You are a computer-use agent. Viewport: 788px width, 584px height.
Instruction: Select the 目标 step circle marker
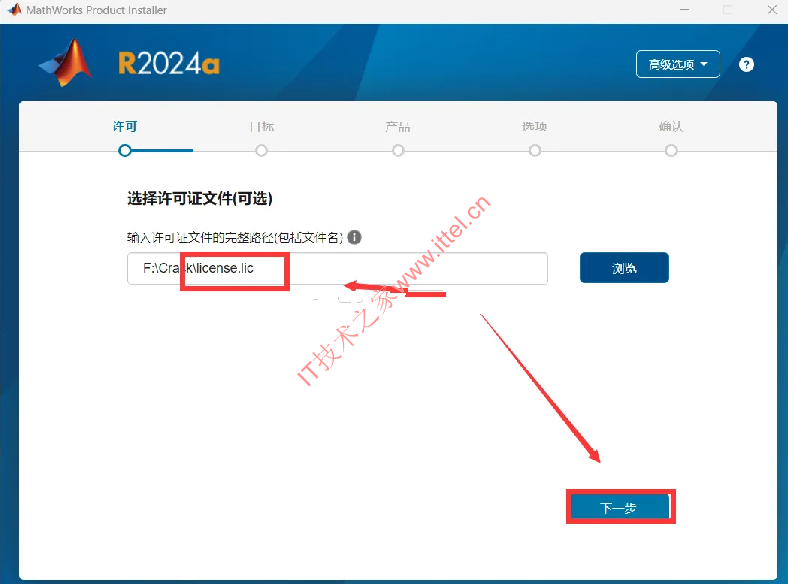coord(261,150)
